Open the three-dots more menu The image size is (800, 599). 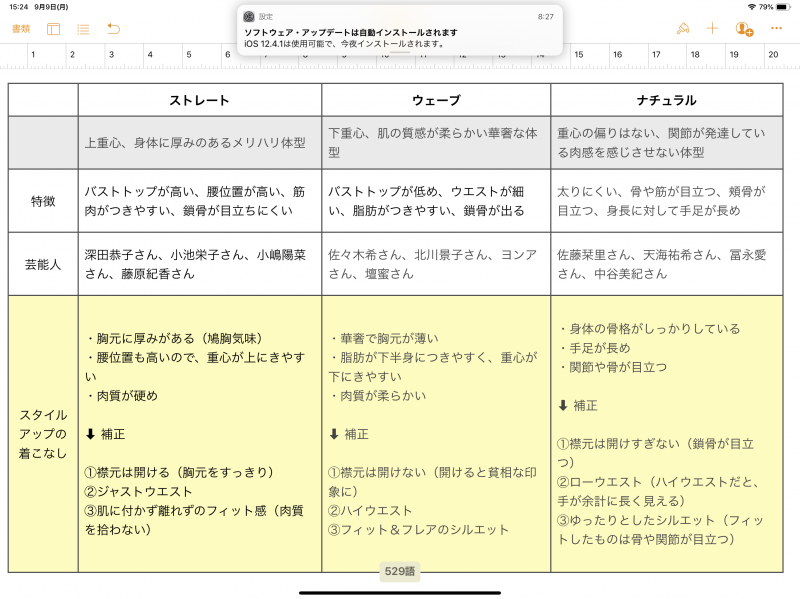click(777, 29)
